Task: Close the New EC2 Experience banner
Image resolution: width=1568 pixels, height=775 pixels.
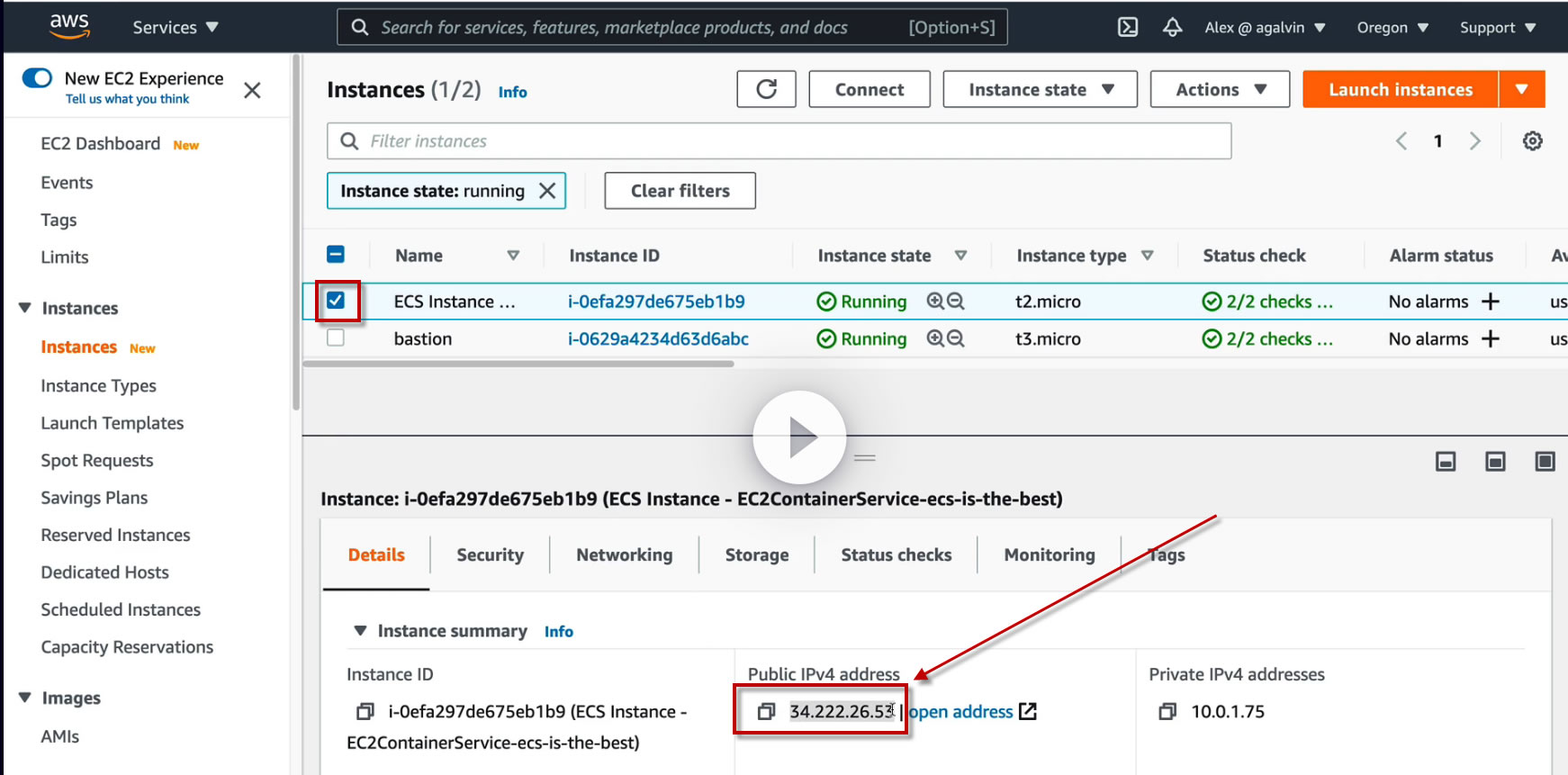Action: pyautogui.click(x=252, y=90)
